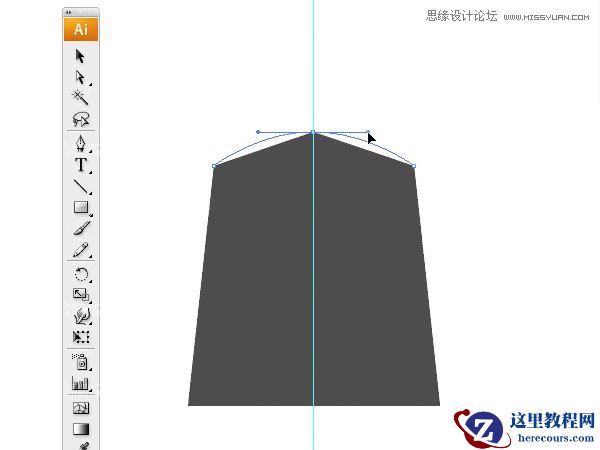
Task: Select the Gradient tool
Action: tap(81, 429)
